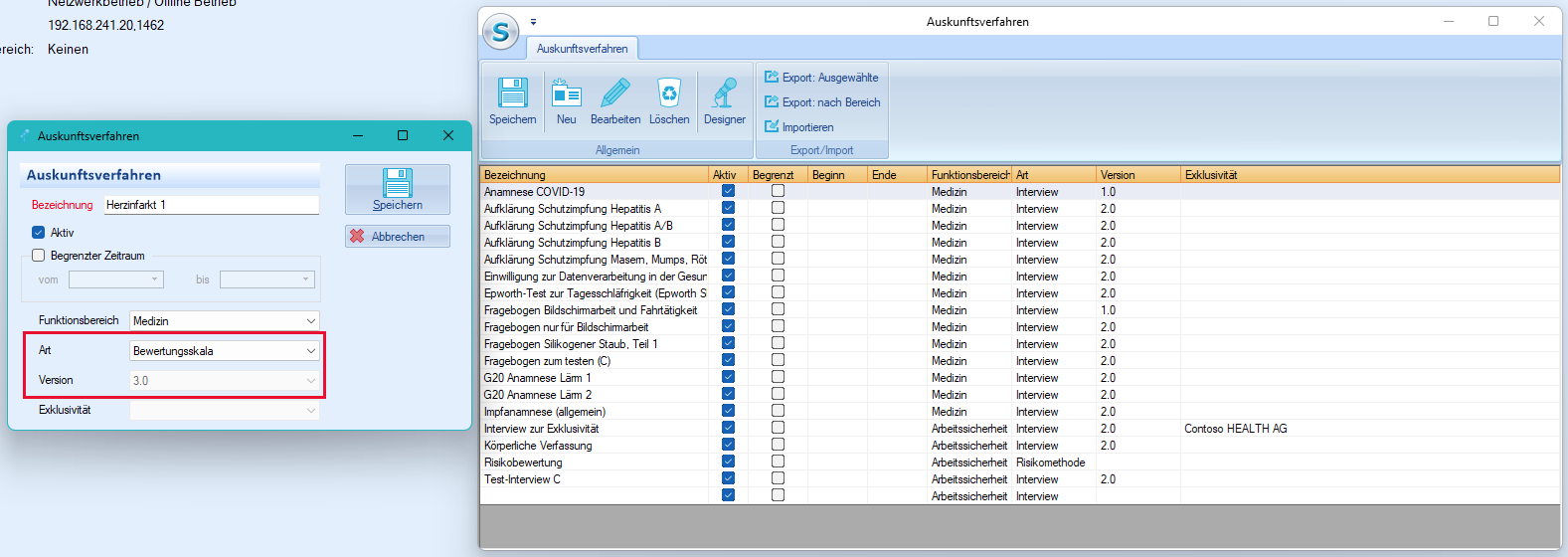The width and height of the screenshot is (1568, 557).
Task: Enable the Begrenzter Zeitraum checkbox
Action: point(39,256)
